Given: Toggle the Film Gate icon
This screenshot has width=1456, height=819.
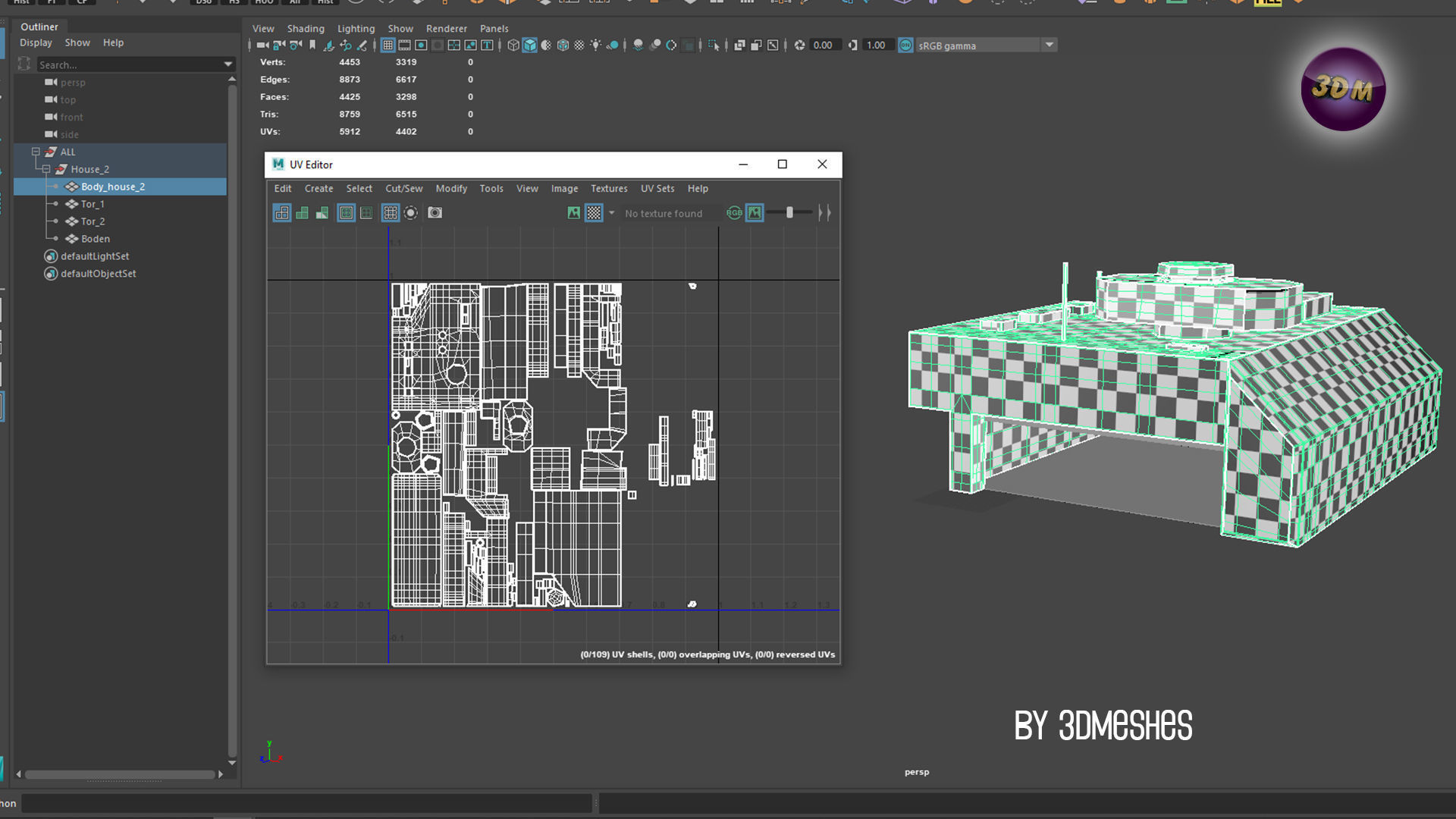Looking at the screenshot, I should (x=404, y=45).
